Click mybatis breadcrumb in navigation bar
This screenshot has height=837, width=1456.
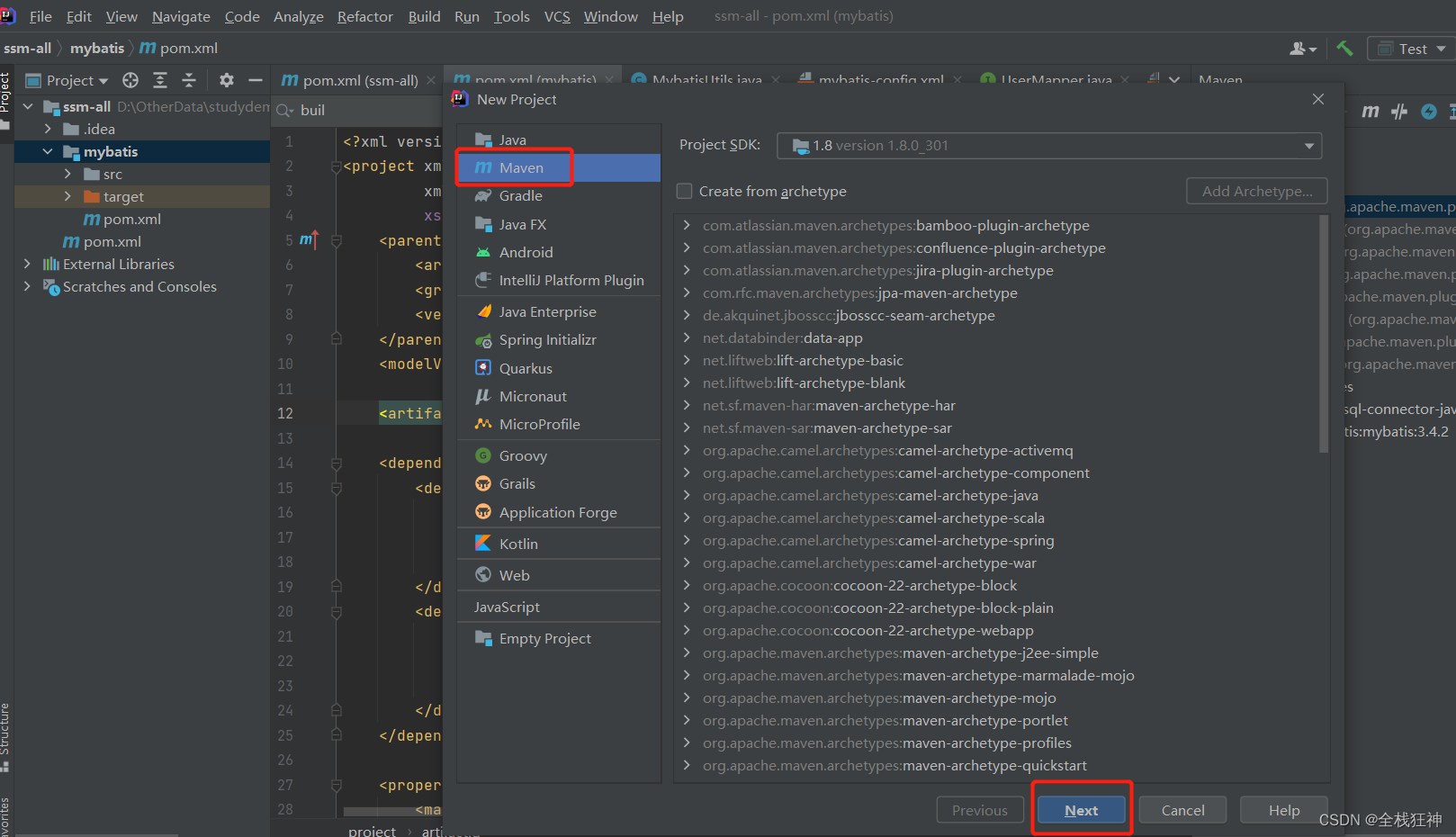97,48
